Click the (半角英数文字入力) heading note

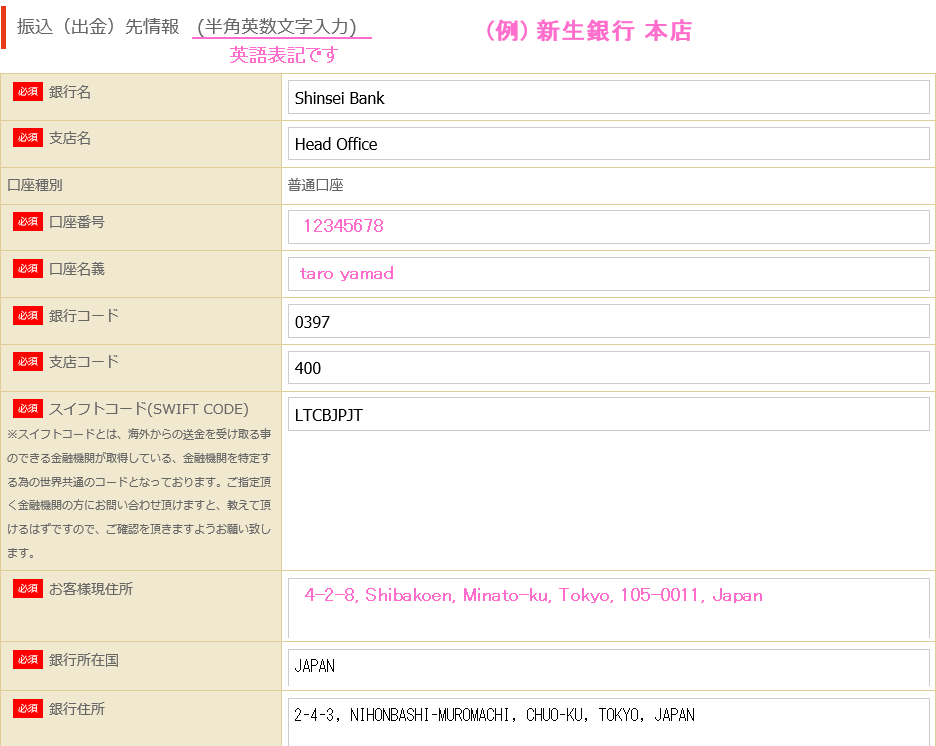point(277,26)
